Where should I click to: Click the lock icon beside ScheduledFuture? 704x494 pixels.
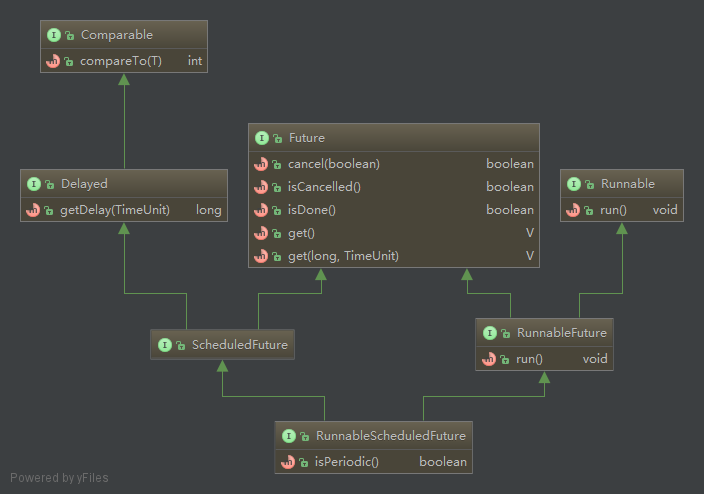[x=180, y=345]
